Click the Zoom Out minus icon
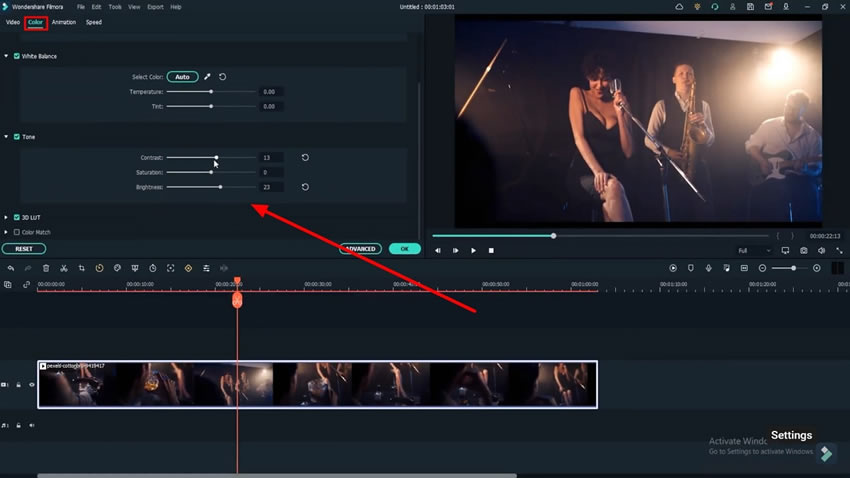Viewport: 850px width, 478px height. [762, 268]
